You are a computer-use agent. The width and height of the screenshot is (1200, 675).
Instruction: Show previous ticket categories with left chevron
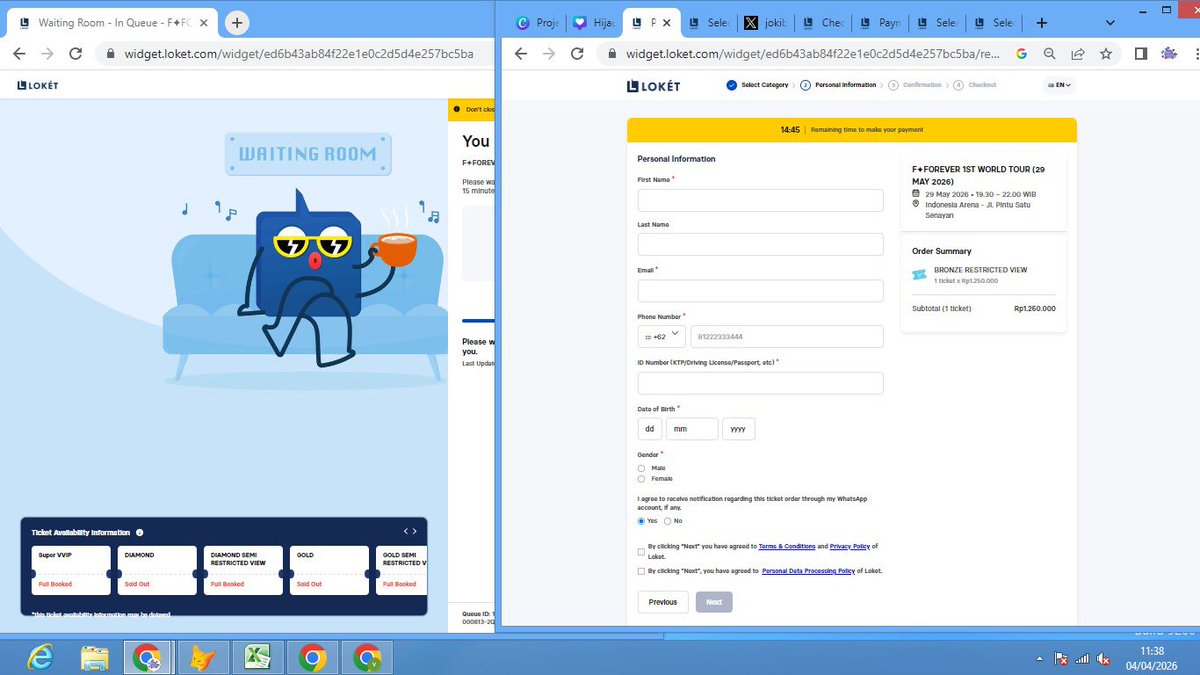(x=406, y=531)
